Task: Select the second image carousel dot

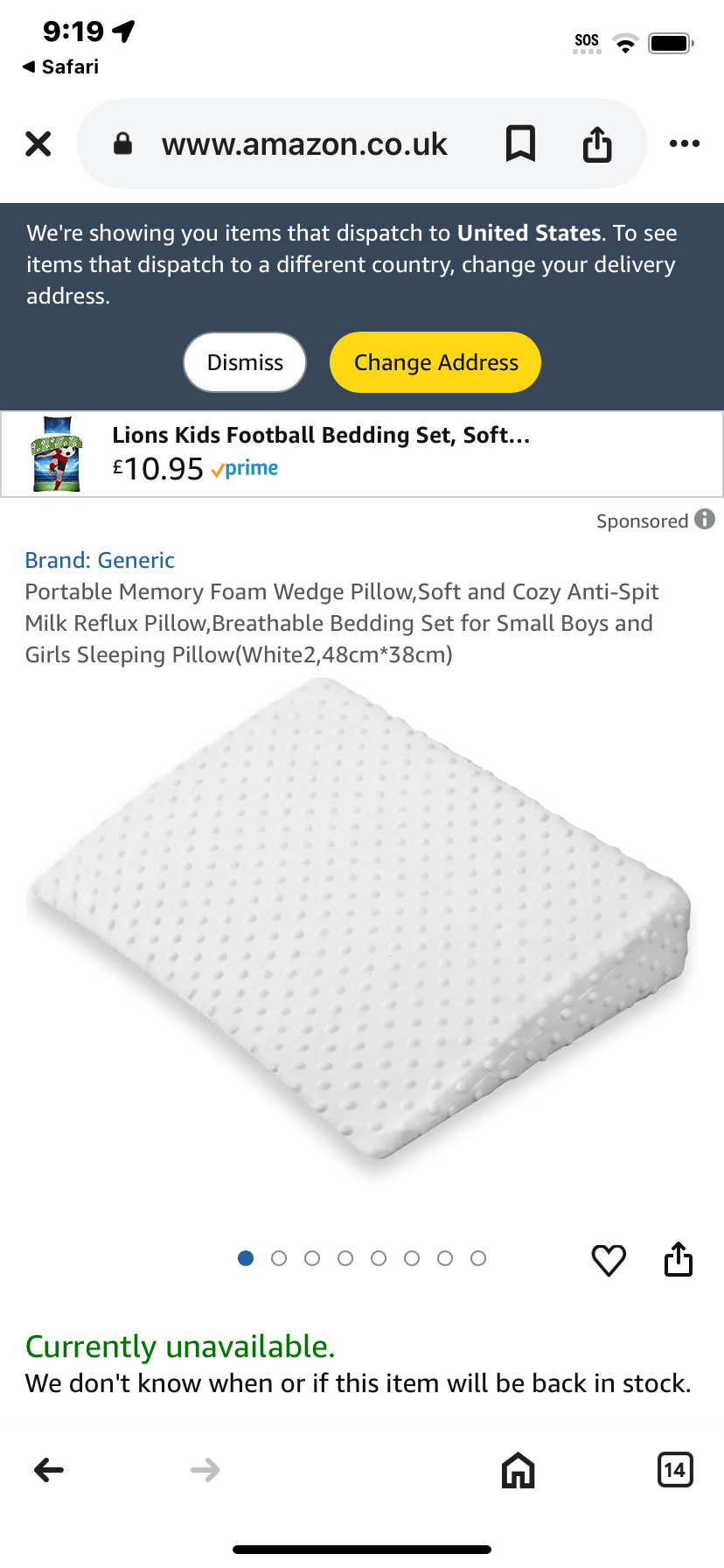Action: [x=279, y=1258]
